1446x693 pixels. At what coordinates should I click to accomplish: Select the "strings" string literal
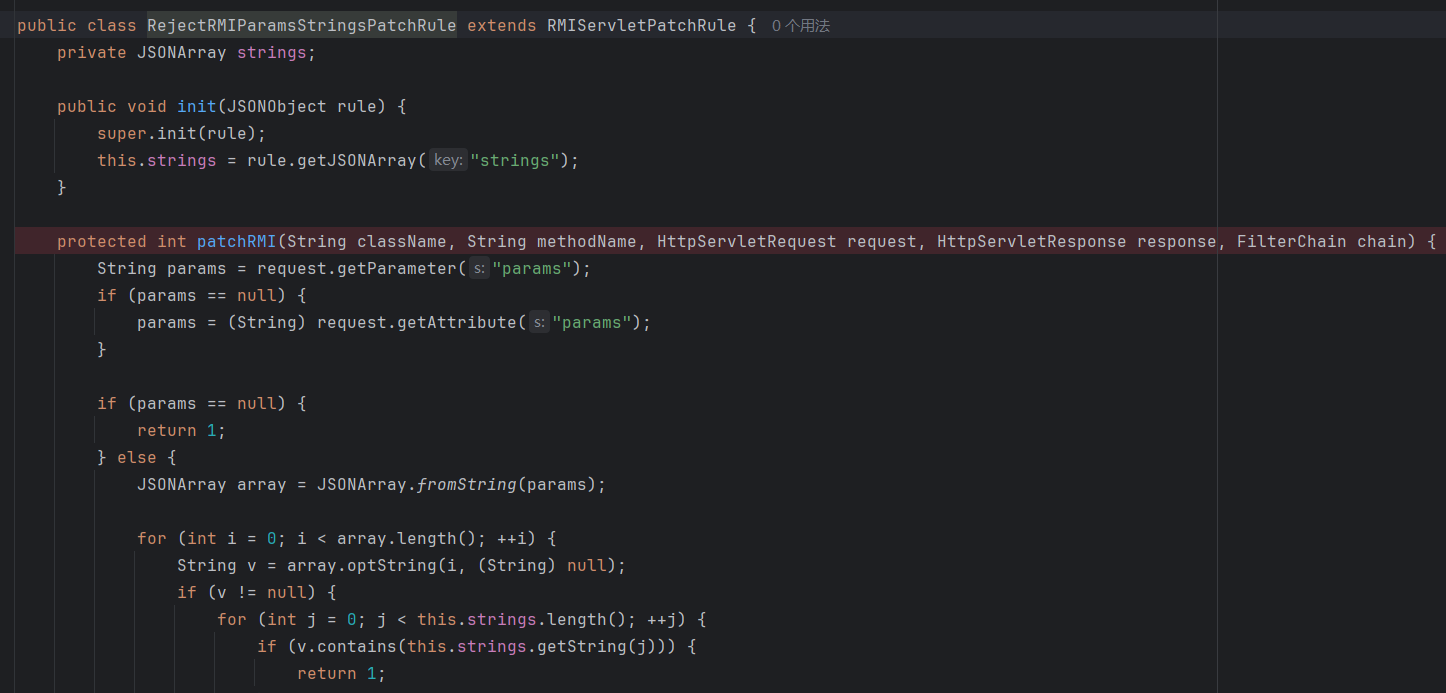tap(514, 161)
